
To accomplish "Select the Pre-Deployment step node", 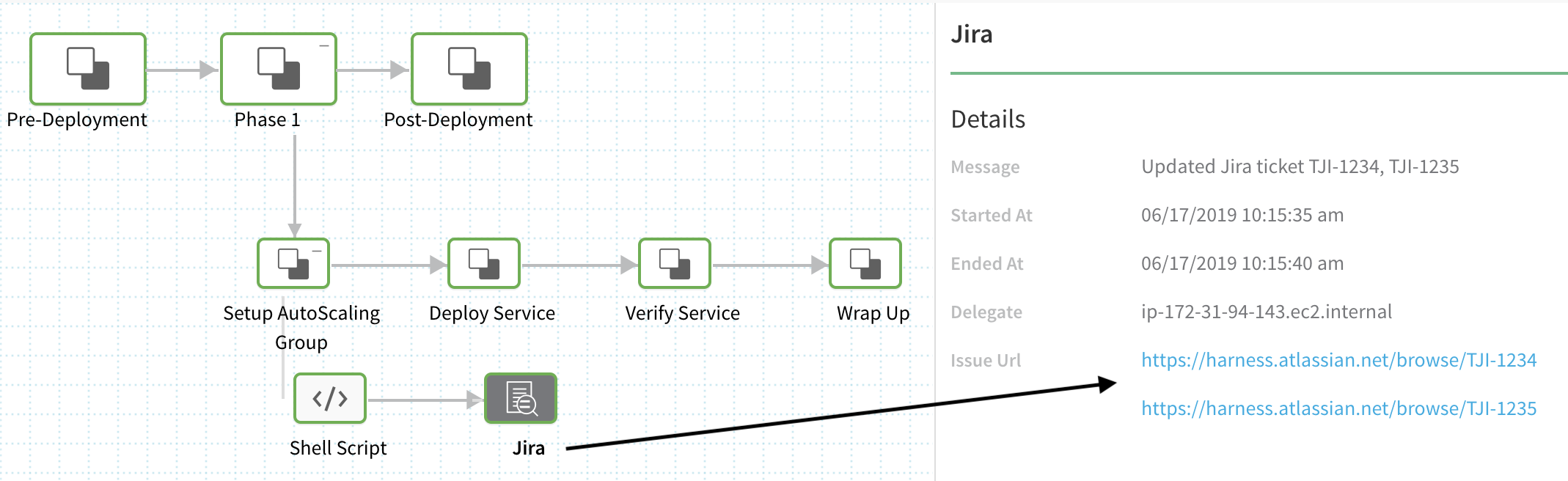I will click(88, 69).
